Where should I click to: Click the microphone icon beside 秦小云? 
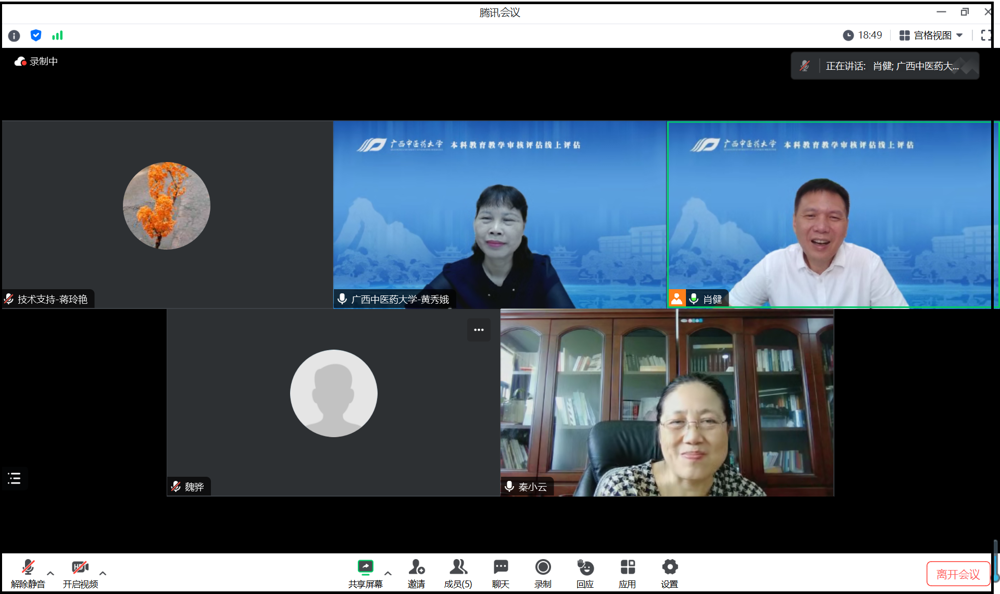point(509,486)
